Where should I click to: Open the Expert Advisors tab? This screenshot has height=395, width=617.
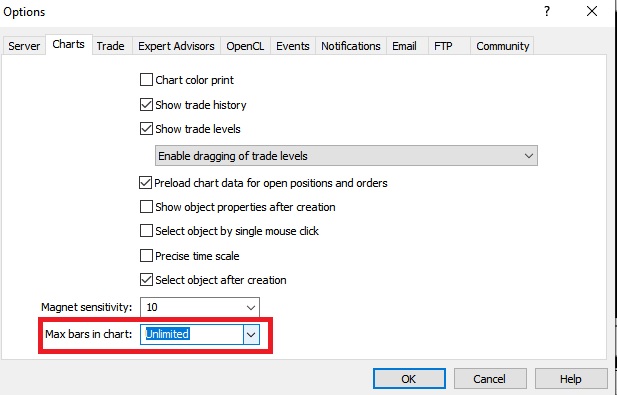click(x=176, y=46)
